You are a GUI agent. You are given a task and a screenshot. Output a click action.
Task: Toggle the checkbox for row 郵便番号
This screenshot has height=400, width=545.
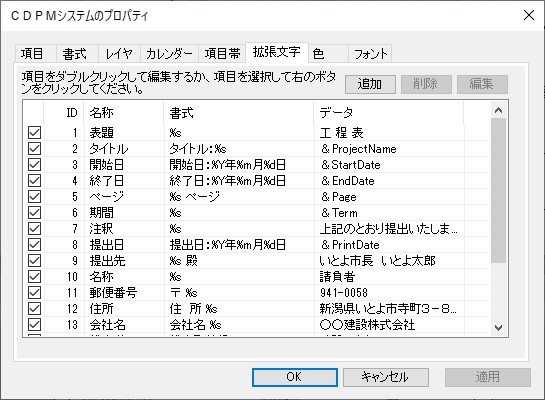34,292
